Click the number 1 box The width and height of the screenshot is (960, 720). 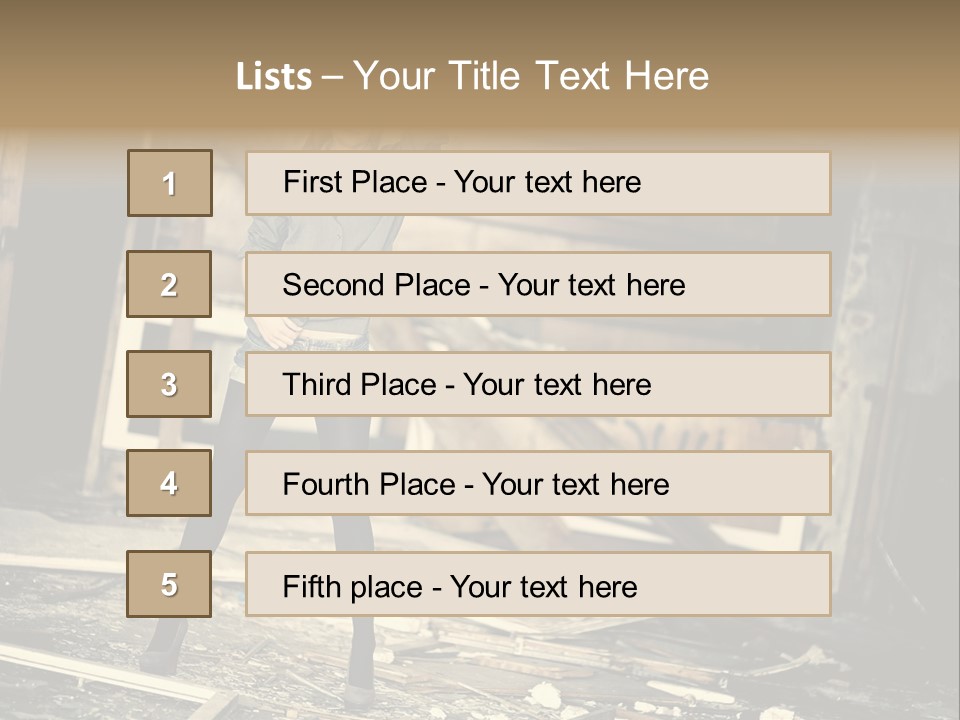170,183
